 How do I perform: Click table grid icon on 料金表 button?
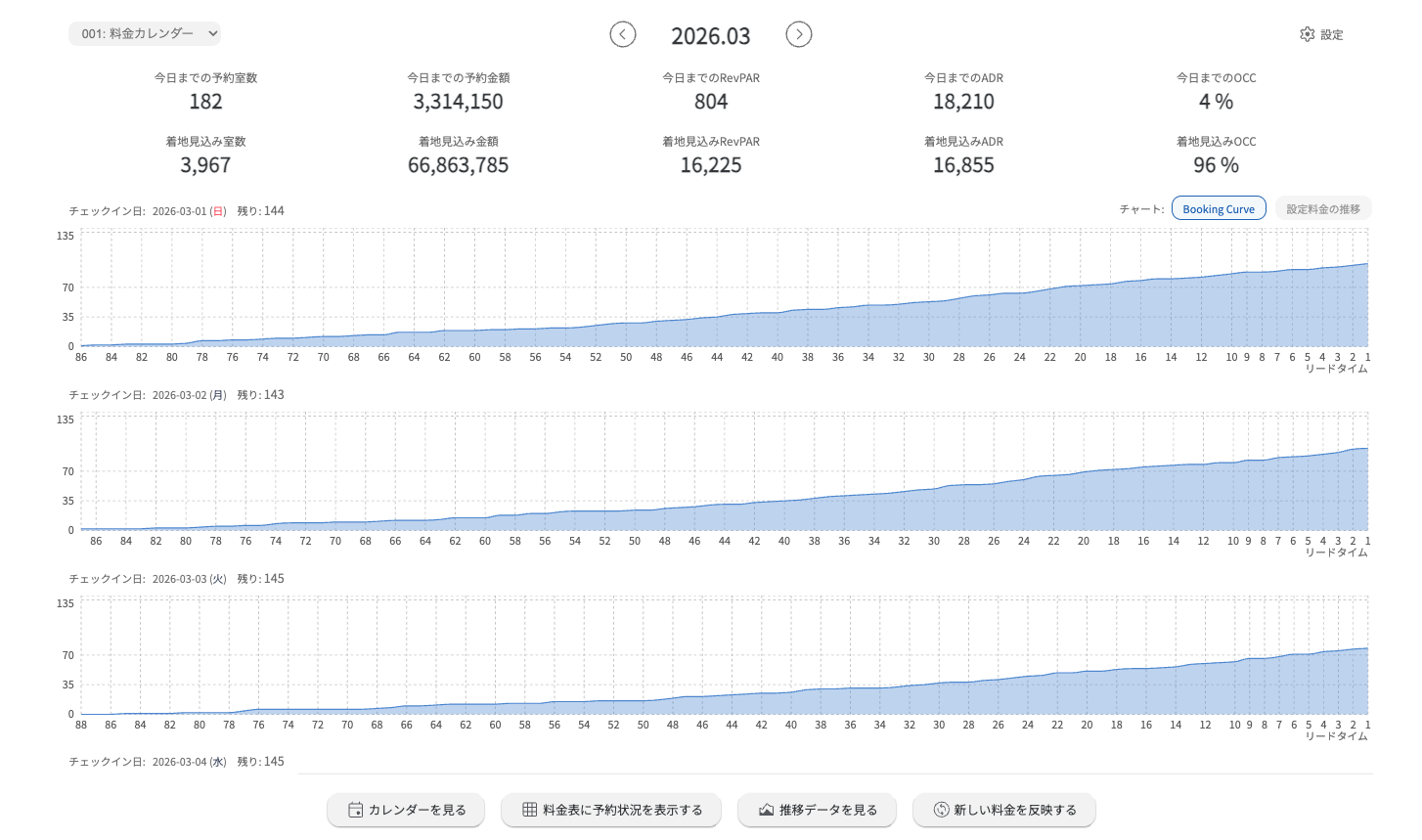pyautogui.click(x=529, y=810)
